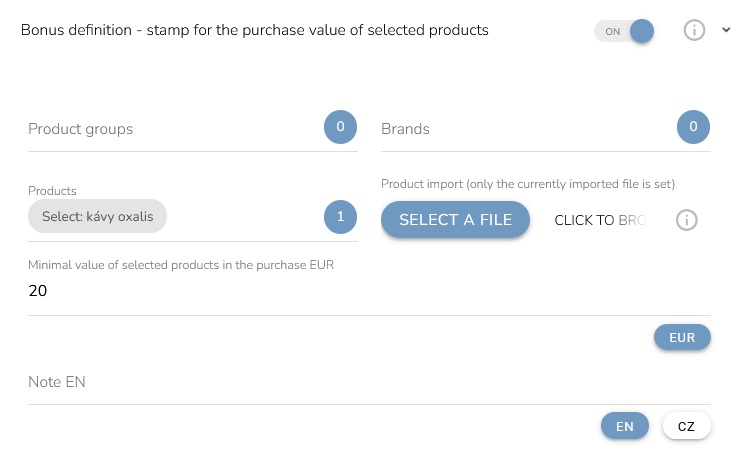The width and height of the screenshot is (740, 453).
Task: Open the Products field next to the chip
Action: 243,216
